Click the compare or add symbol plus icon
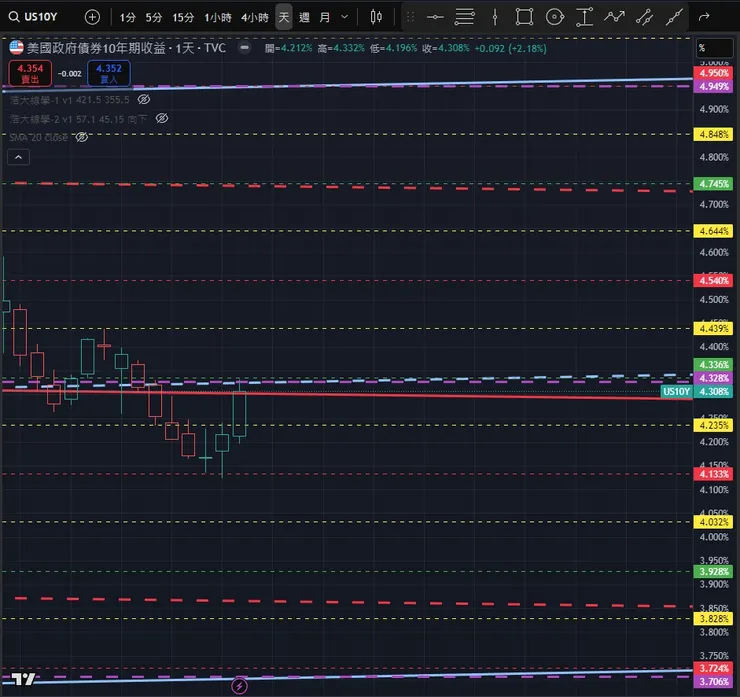The image size is (740, 697). click(92, 17)
